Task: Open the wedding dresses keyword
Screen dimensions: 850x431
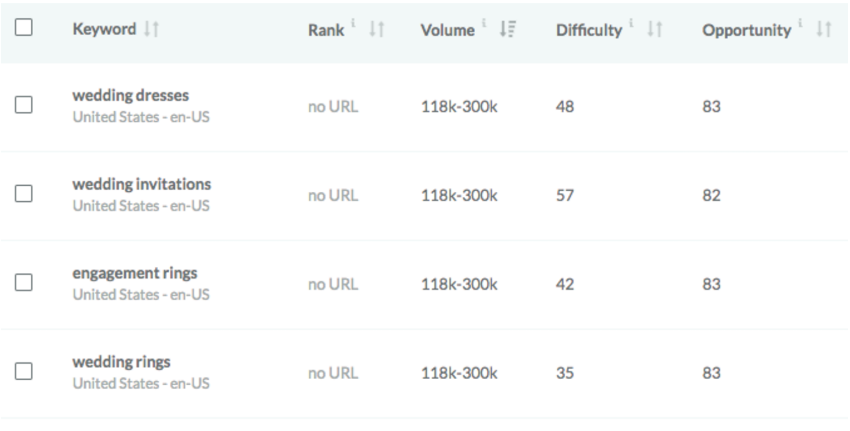Action: pos(130,96)
